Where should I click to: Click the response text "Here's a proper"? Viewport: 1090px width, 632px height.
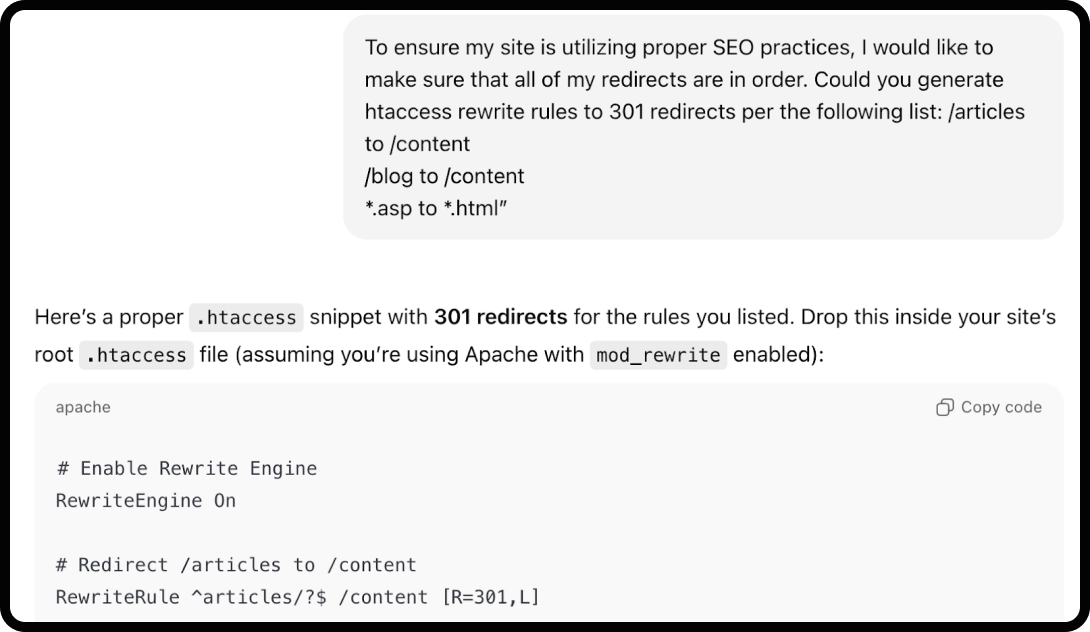108,318
